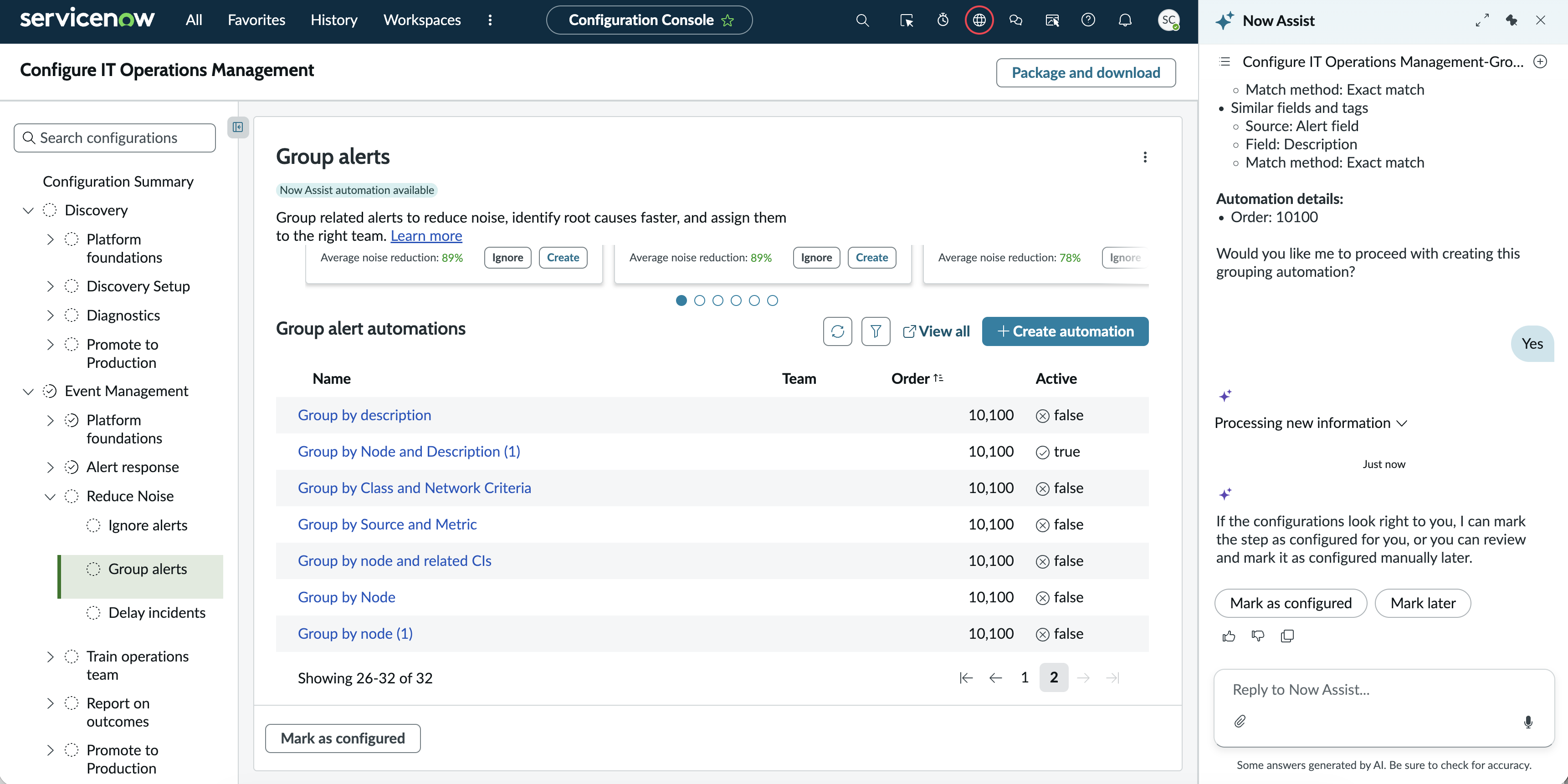Start a new Now Assist chat
This screenshot has height=784, width=1568.
(1540, 61)
